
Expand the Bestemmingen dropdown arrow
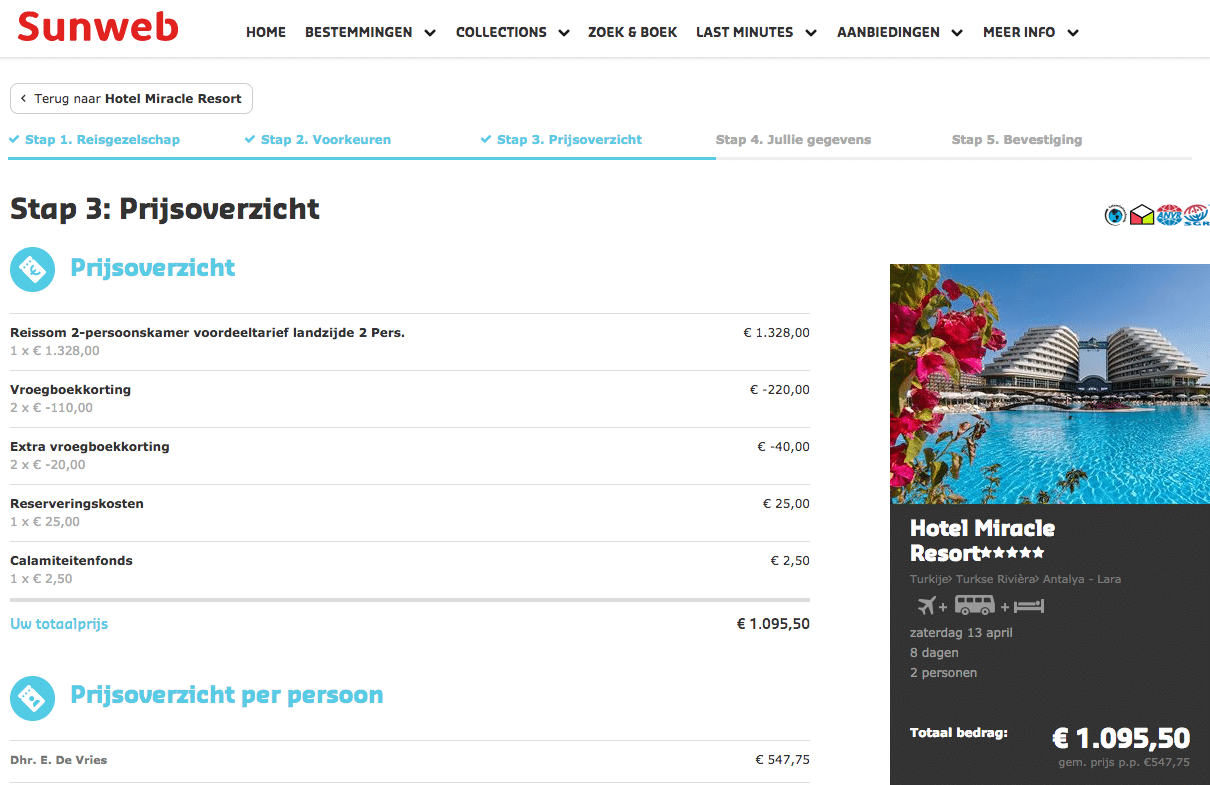point(430,33)
